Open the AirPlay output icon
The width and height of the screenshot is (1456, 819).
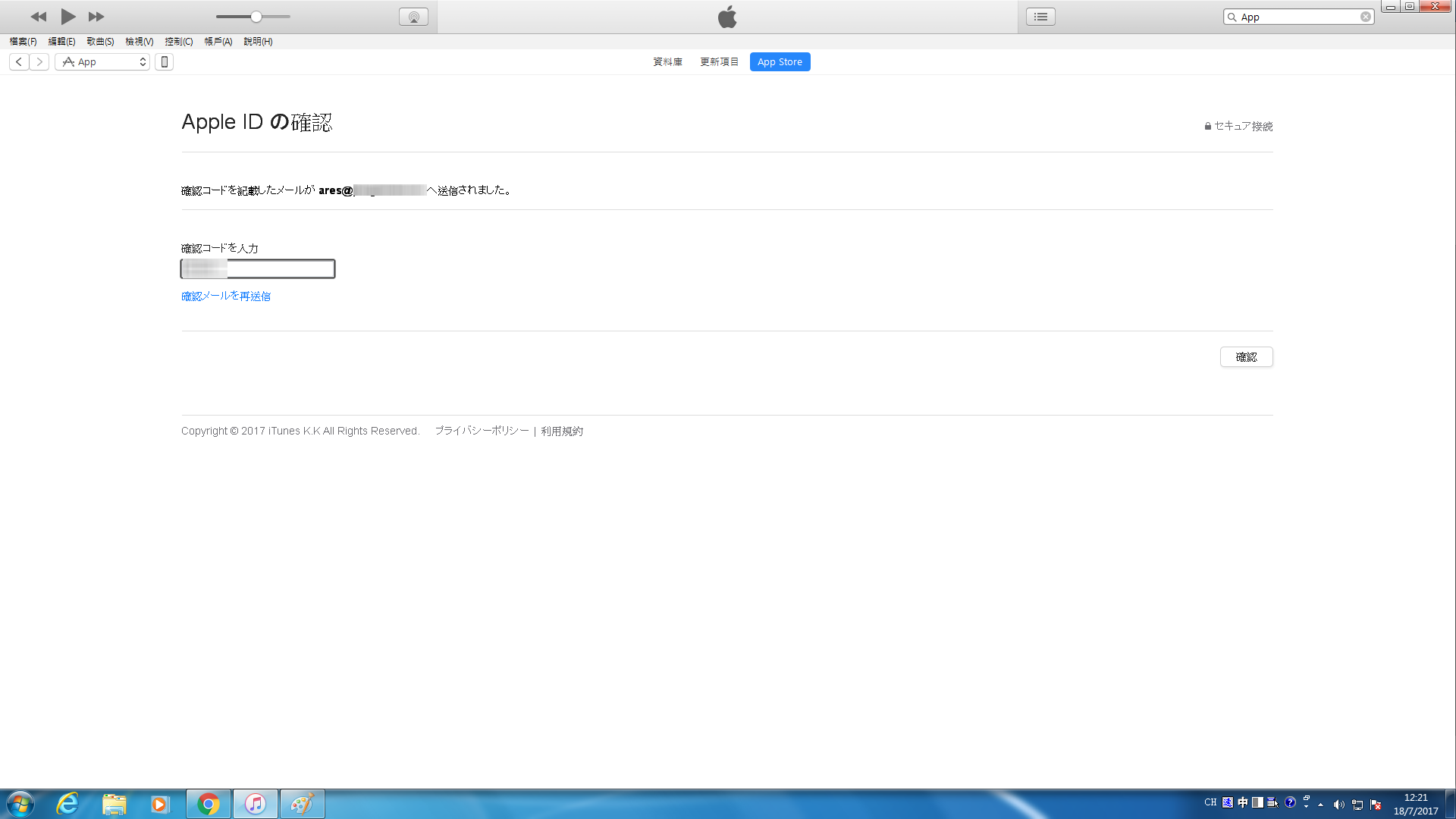tap(413, 17)
